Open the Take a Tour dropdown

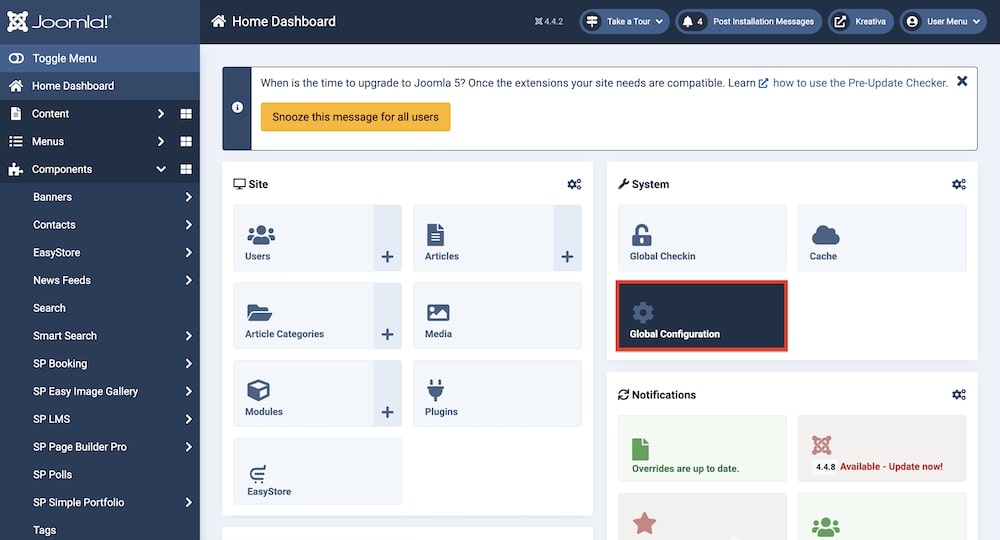[x=623, y=21]
